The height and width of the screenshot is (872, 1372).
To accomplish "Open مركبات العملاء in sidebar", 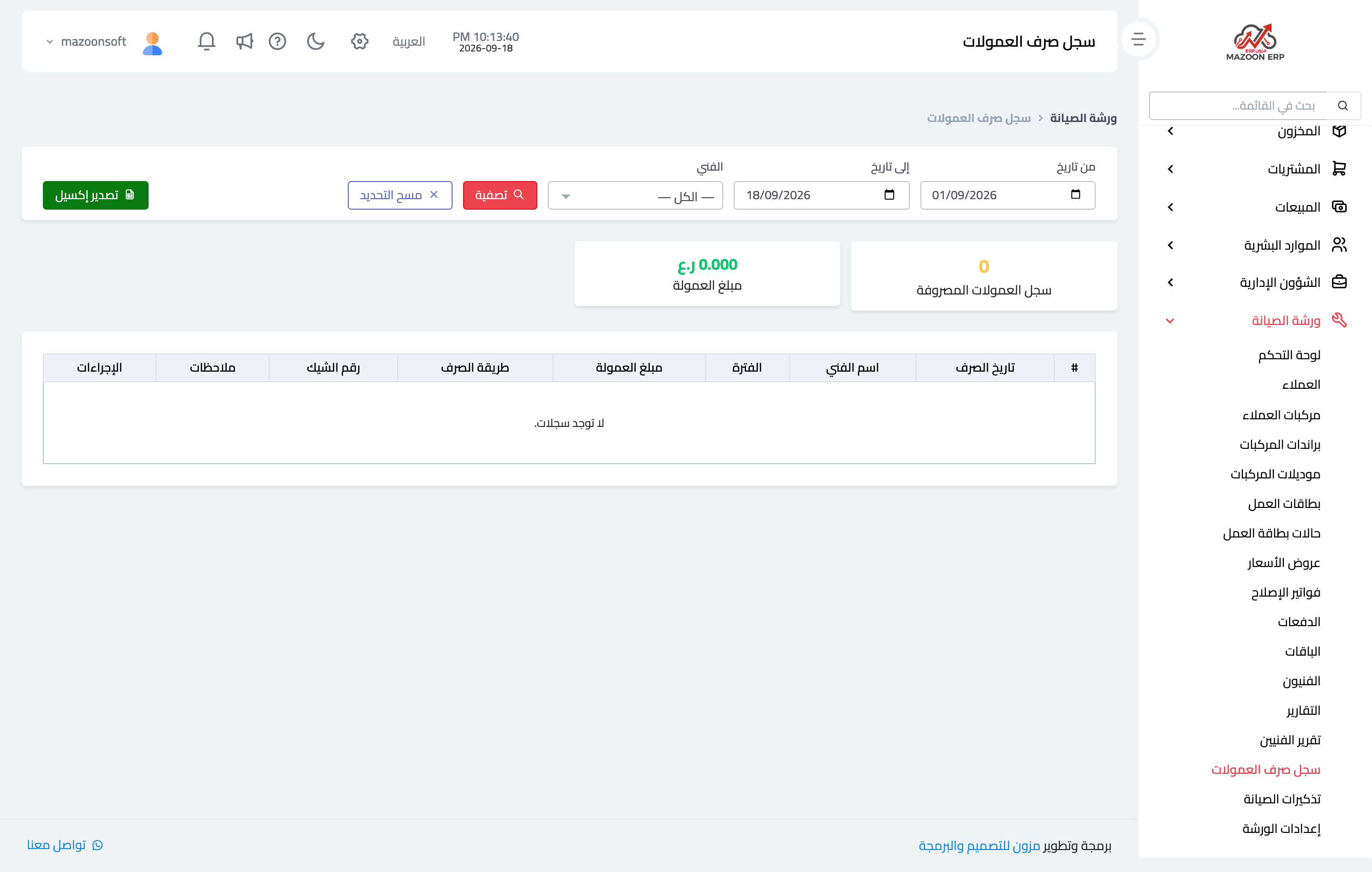I will 1281,415.
